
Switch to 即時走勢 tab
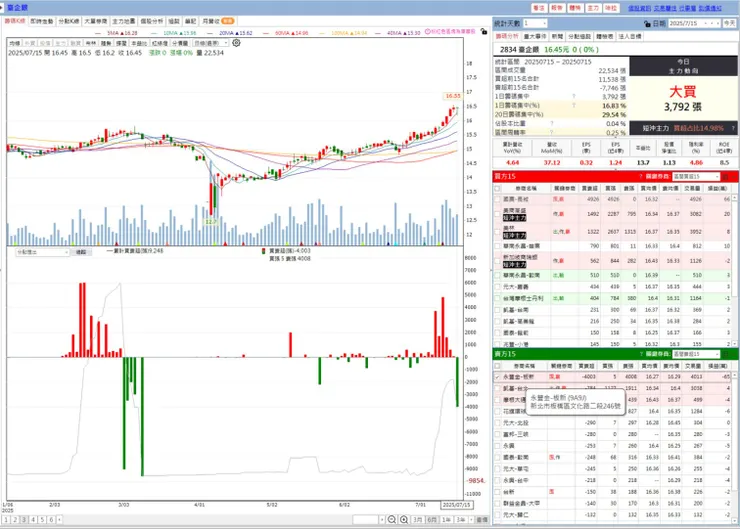[x=42, y=21]
